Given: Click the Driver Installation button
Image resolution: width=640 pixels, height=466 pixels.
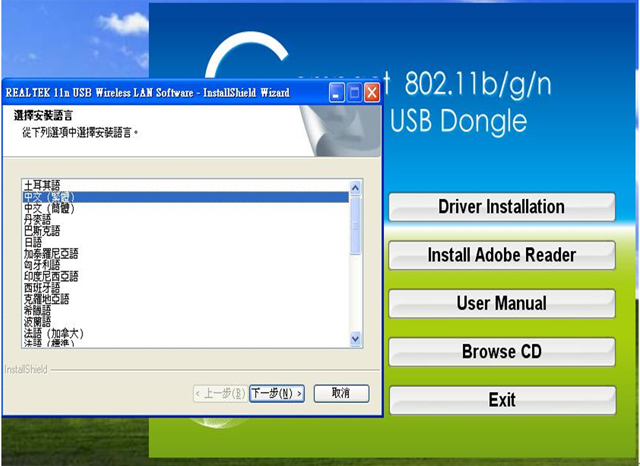Looking at the screenshot, I should pyautogui.click(x=502, y=207).
